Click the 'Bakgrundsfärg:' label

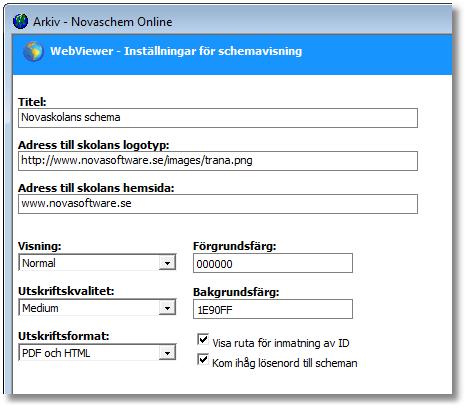pos(236,292)
